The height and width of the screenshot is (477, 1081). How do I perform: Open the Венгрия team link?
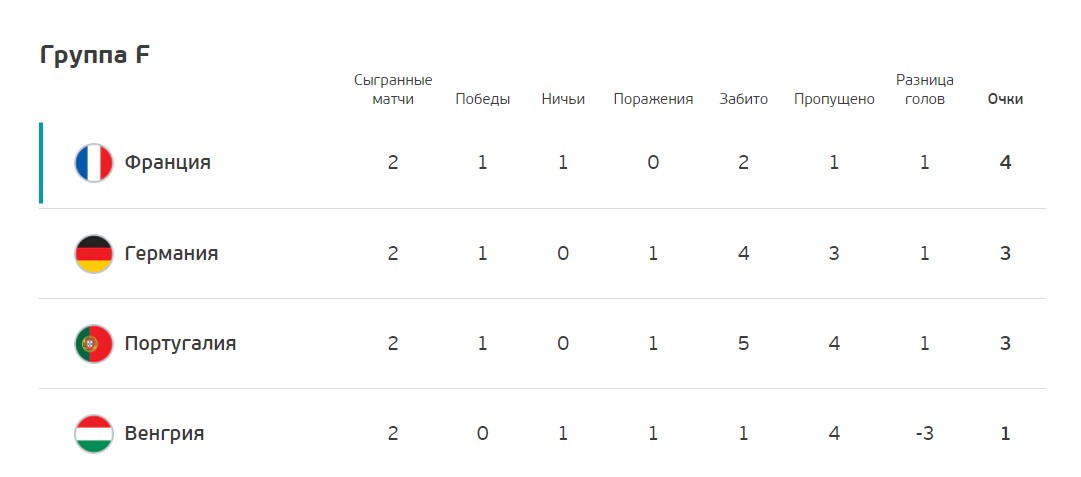[x=164, y=434]
